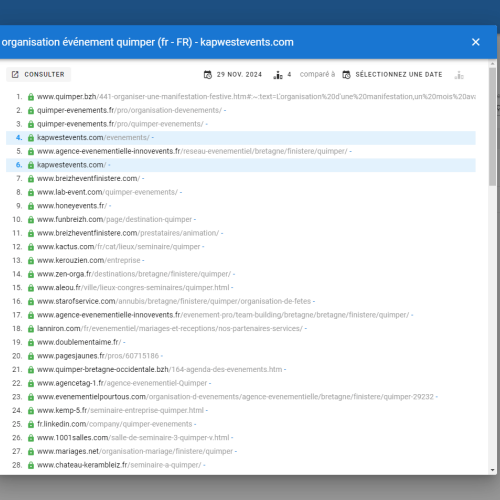Open www.funbreizh.com destination-quimper link
The width and height of the screenshot is (500, 500).
115,220
